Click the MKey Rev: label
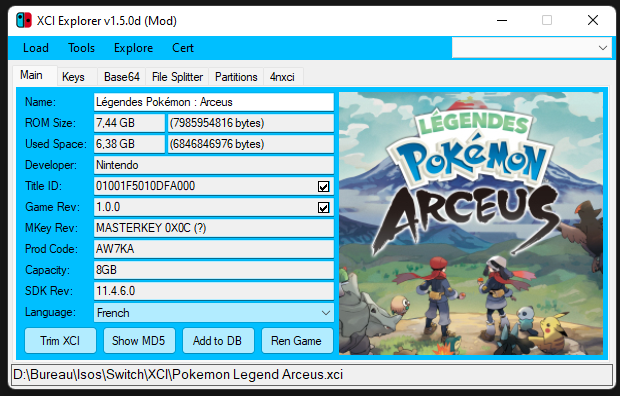Image resolution: width=620 pixels, height=396 pixels. tap(51, 228)
